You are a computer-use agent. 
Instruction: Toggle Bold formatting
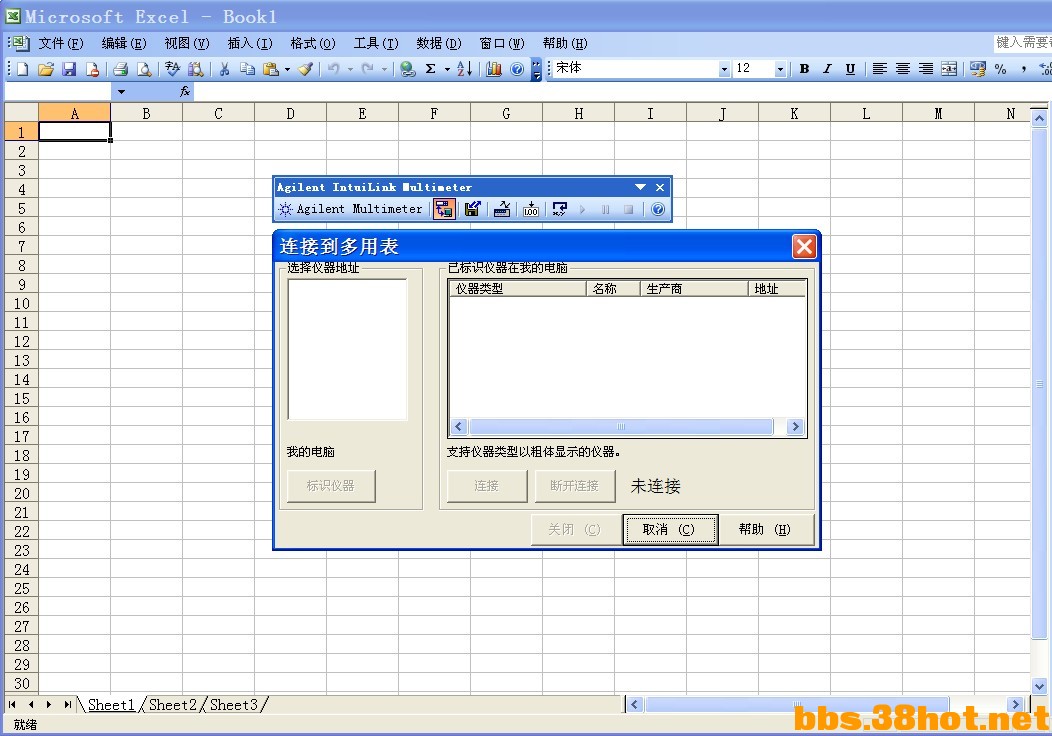(804, 68)
